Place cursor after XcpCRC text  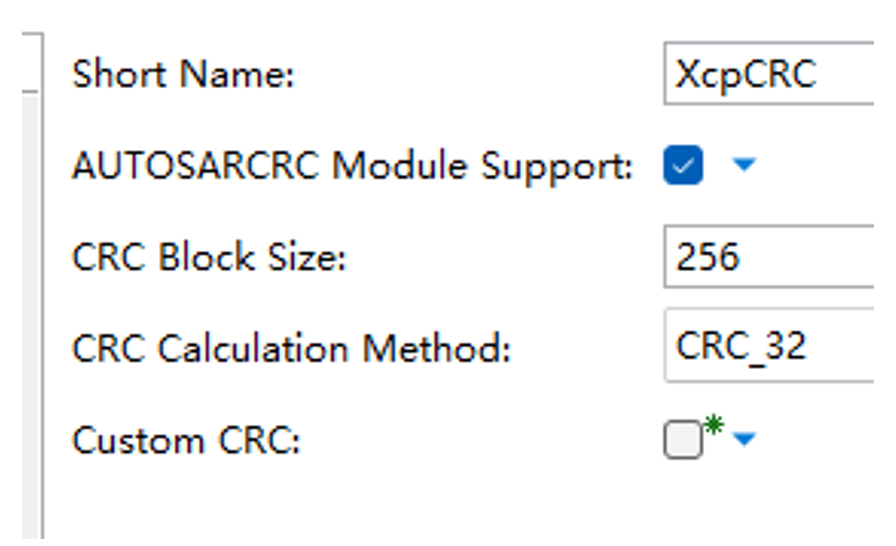(820, 74)
